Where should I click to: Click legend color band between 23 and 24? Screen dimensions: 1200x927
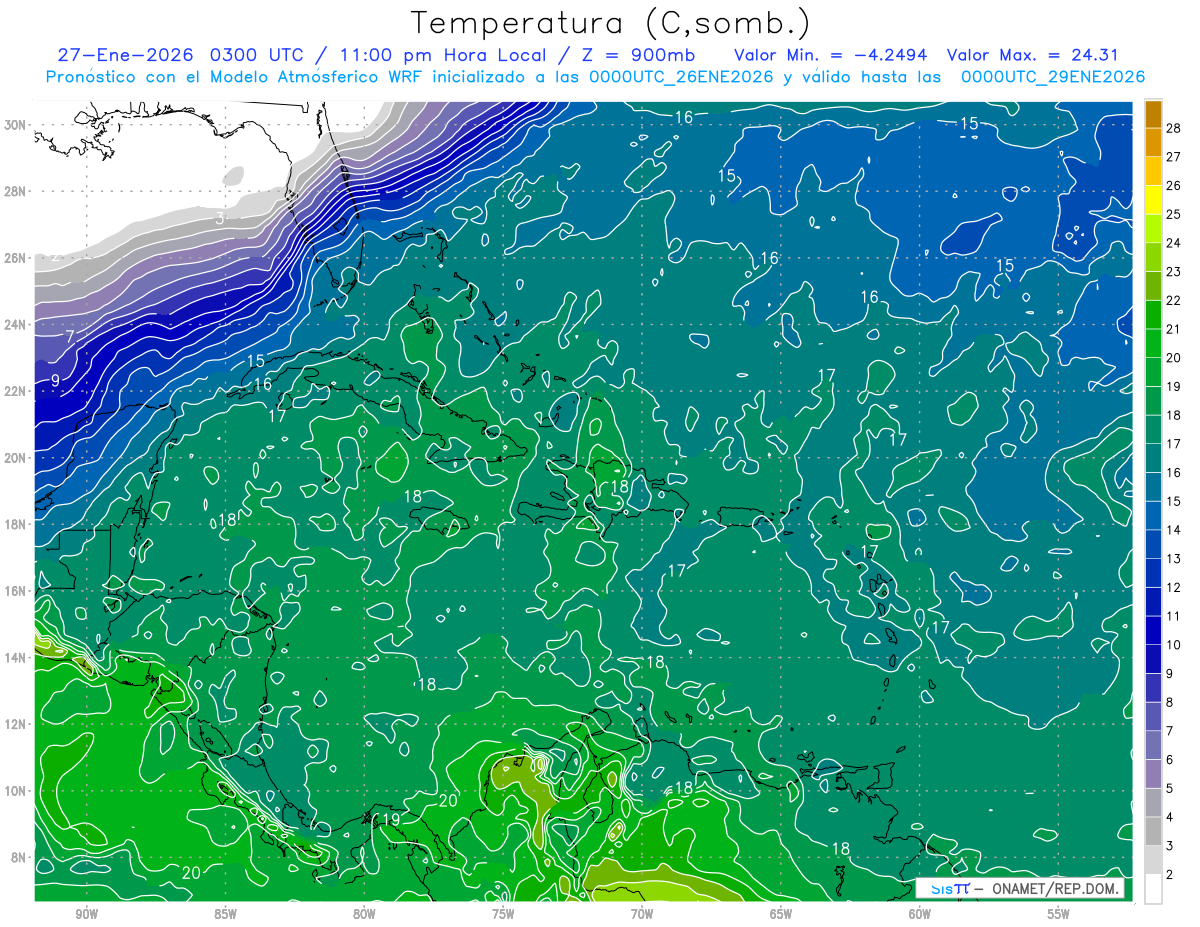pyautogui.click(x=1153, y=258)
